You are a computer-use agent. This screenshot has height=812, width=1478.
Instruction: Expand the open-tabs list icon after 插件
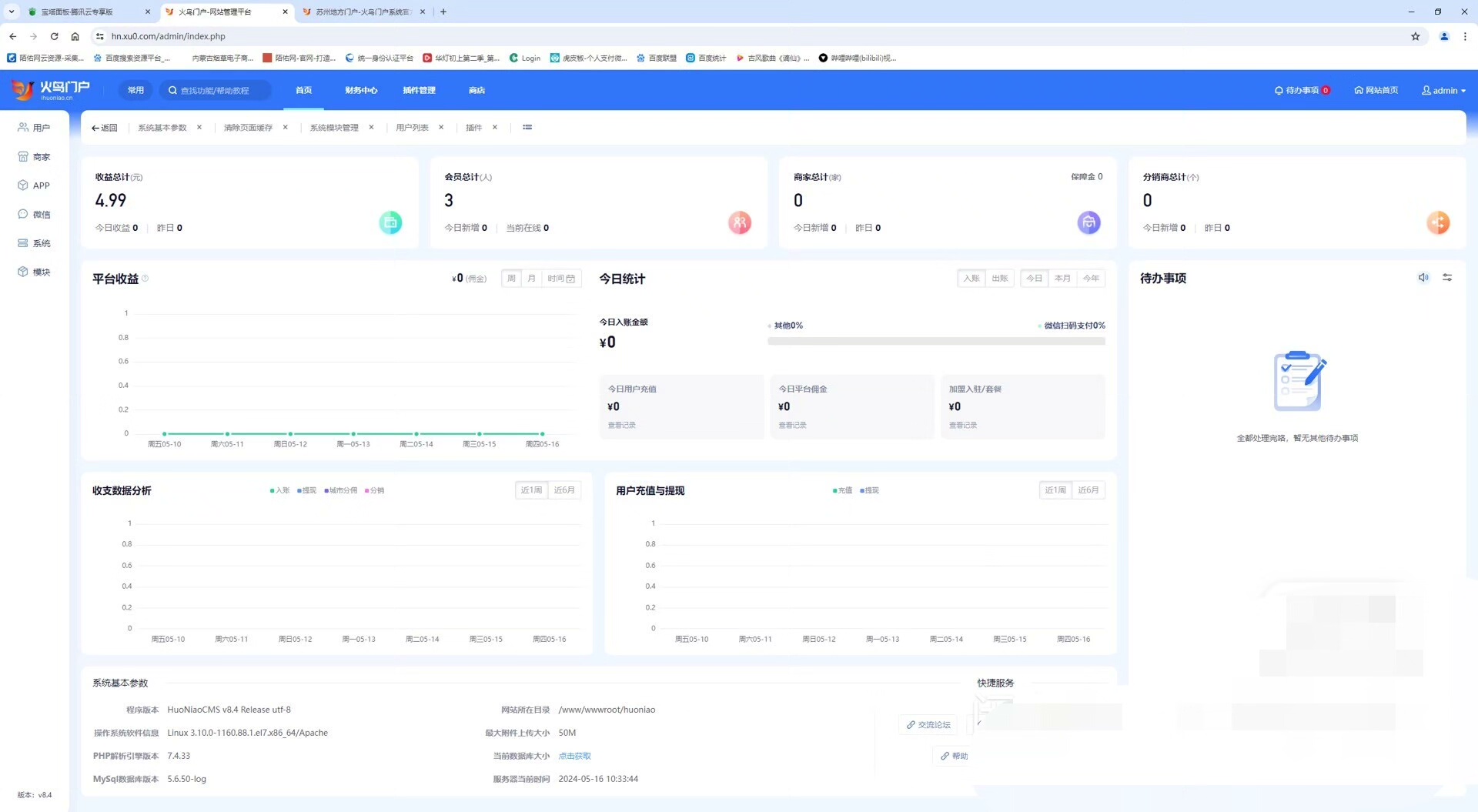(x=527, y=128)
